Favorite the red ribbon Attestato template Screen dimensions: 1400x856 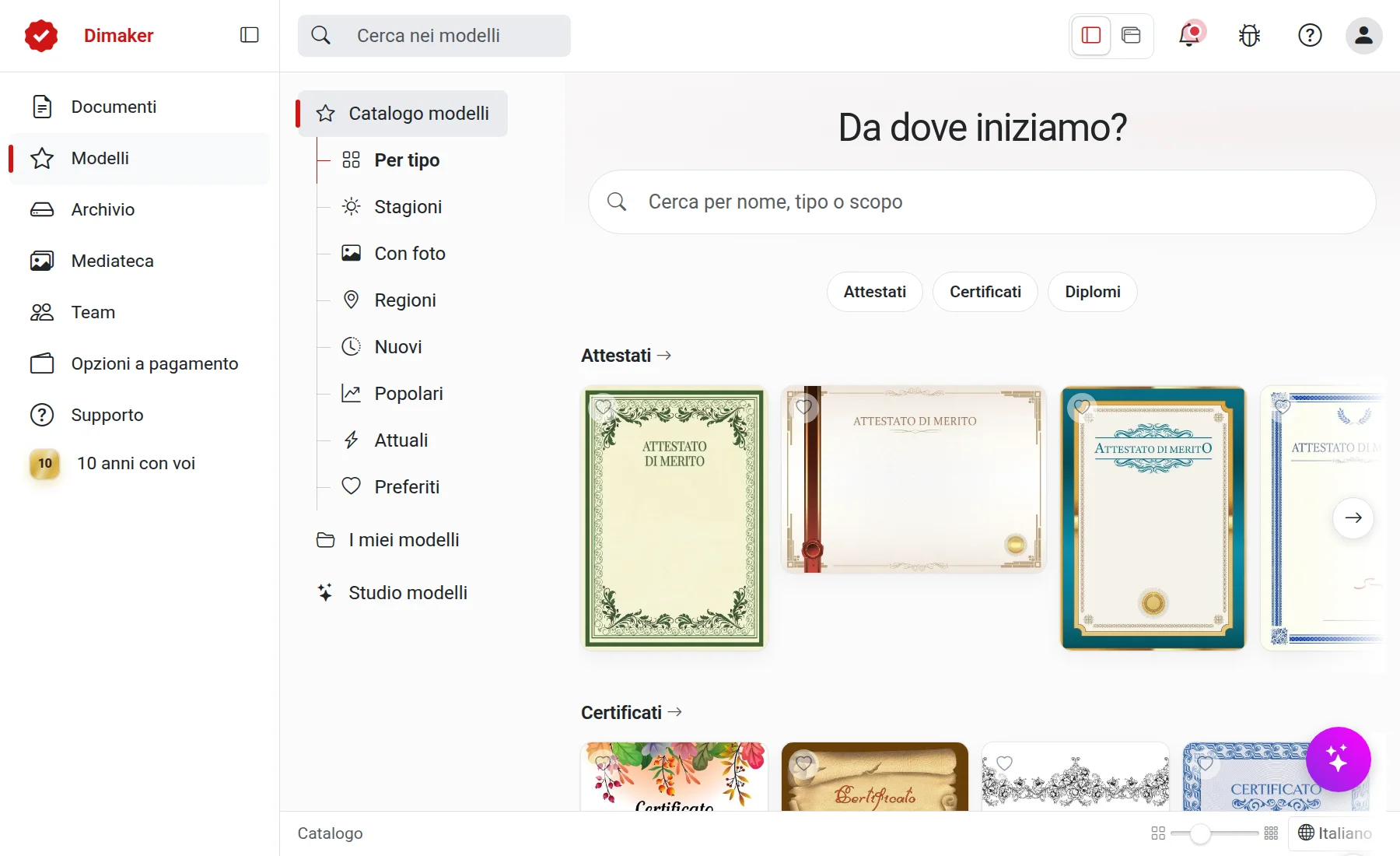(803, 406)
